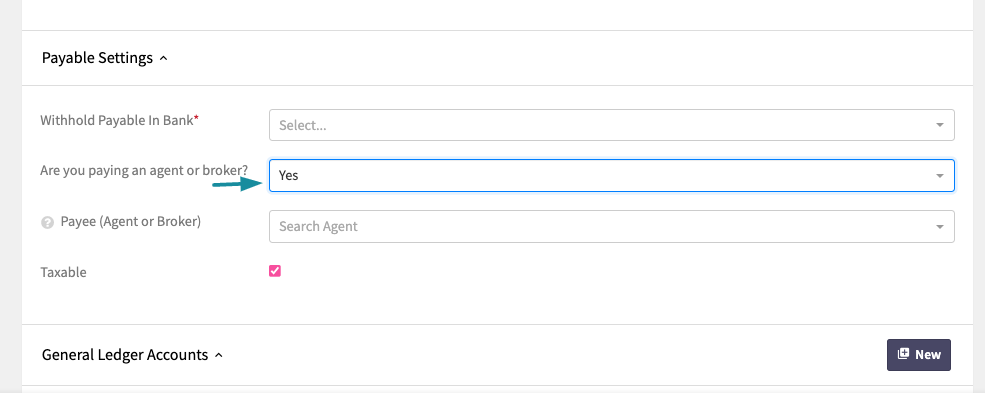Image resolution: width=985 pixels, height=393 pixels.
Task: Uncheck the Taxable checkbox
Action: tap(275, 271)
